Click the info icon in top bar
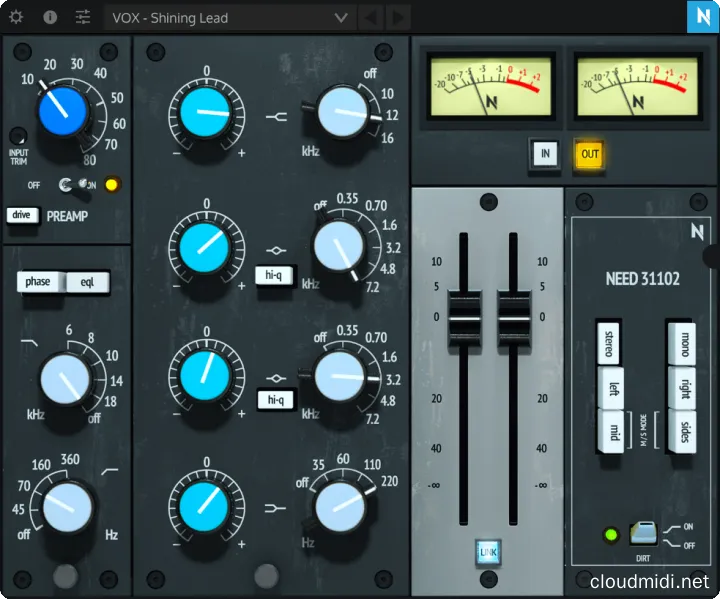The height and width of the screenshot is (599, 720). click(x=50, y=17)
